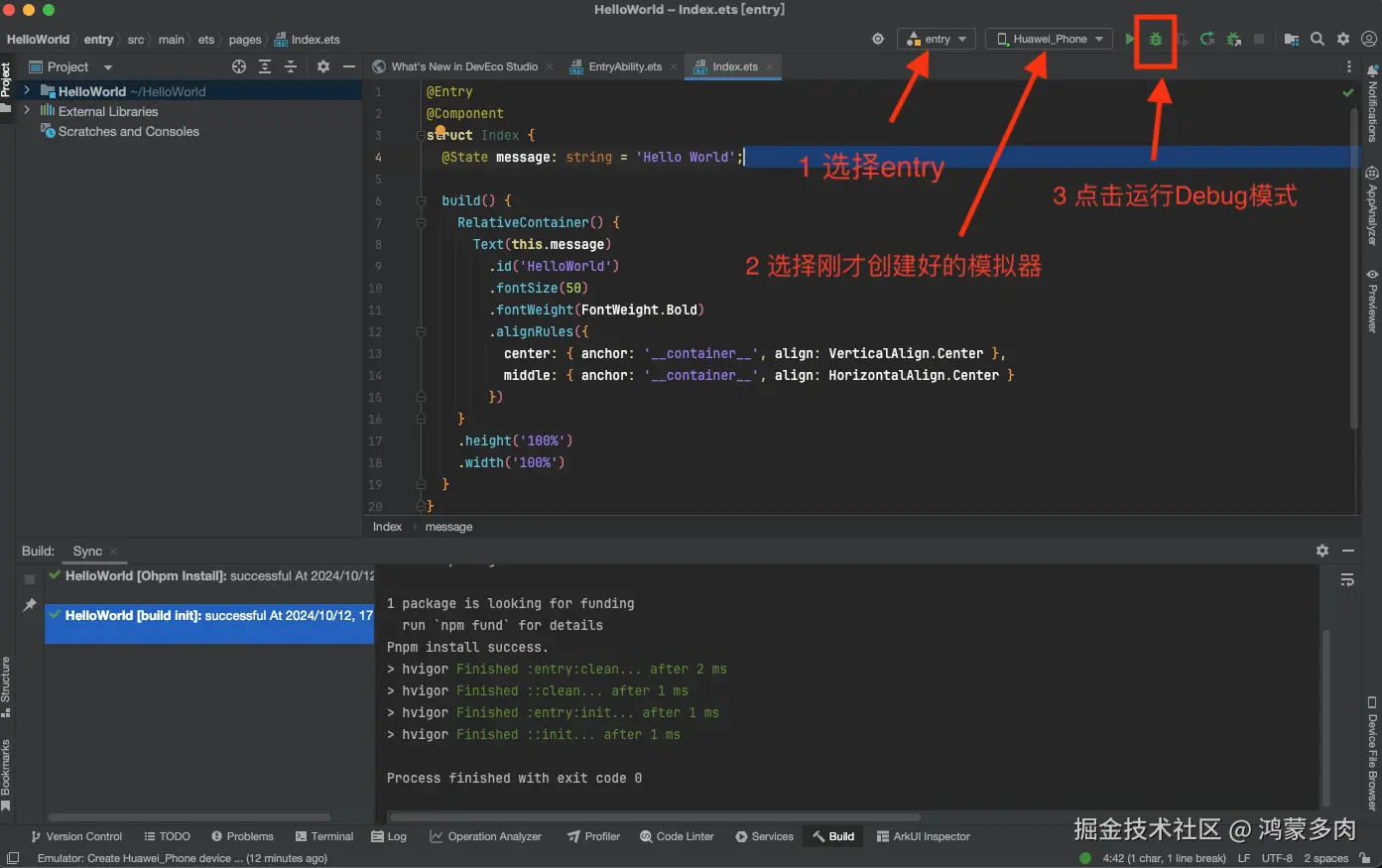Open Version Control tool window
Image resolution: width=1382 pixels, height=868 pixels.
click(76, 836)
